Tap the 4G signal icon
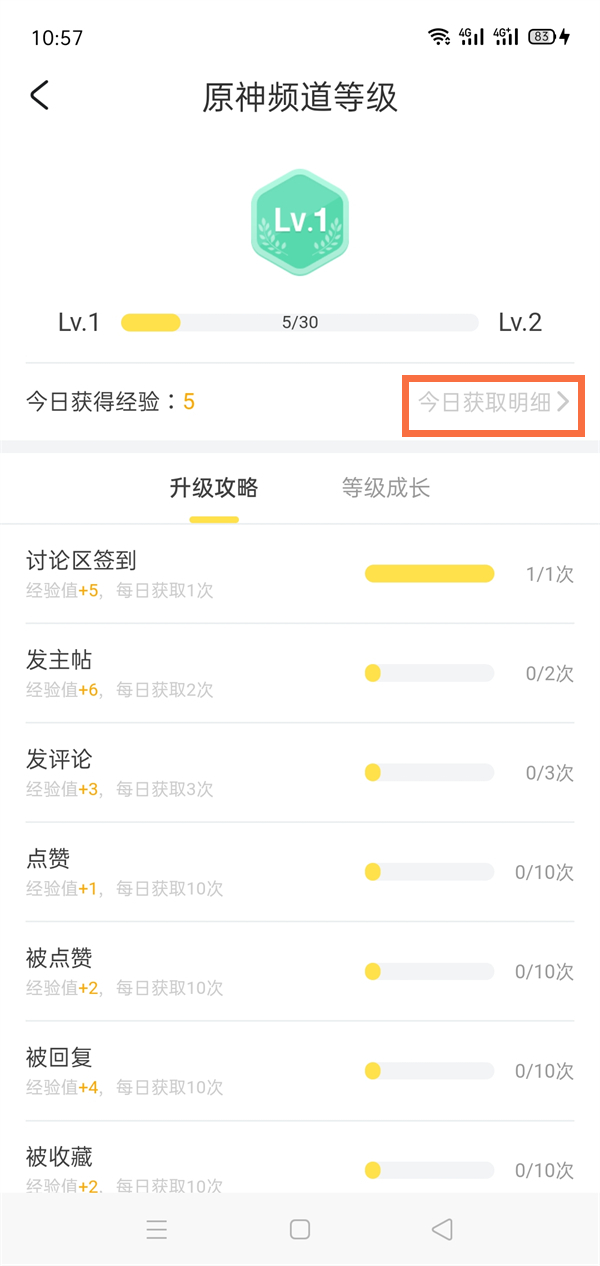Image resolution: width=600 pixels, height=1266 pixels. 470,36
